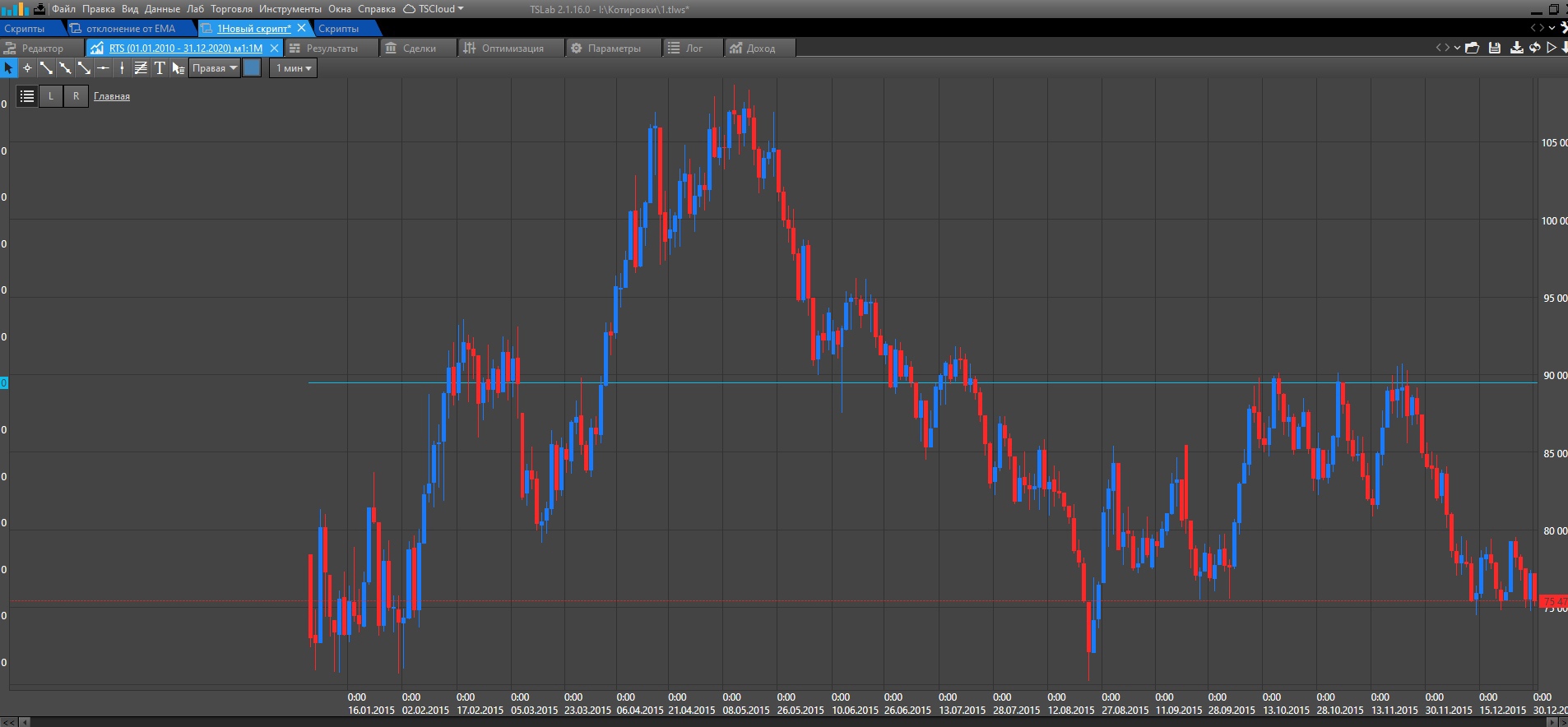Click the open folder icon
Viewport: 1568px width, 727px height.
1473,48
